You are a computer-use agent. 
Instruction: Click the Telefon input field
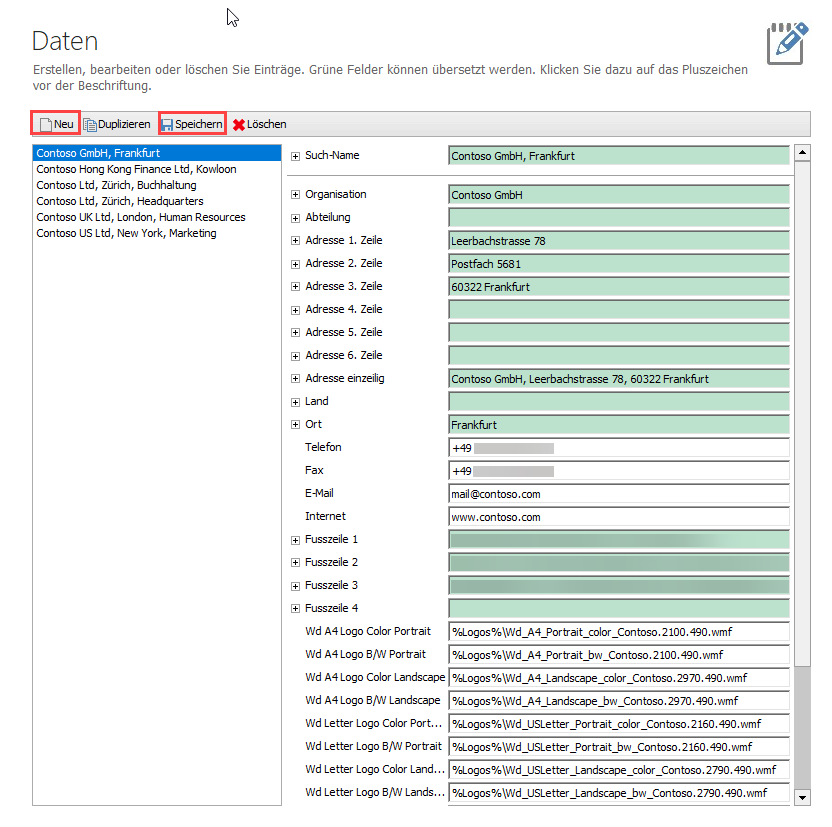619,448
